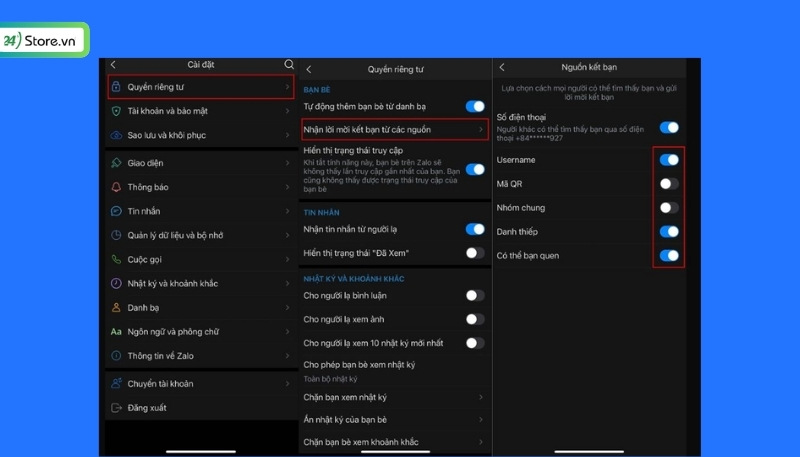
Task: Toggle Cho người lạ xem 10 nhật ký
Action: tap(475, 343)
